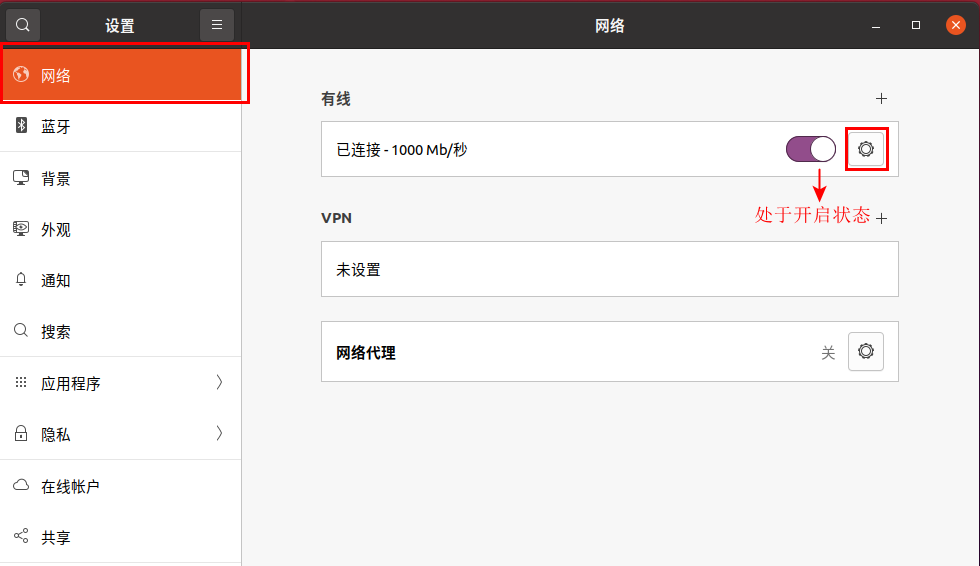
Task: Click the lock icon beside 隐私
Action: tap(21, 433)
